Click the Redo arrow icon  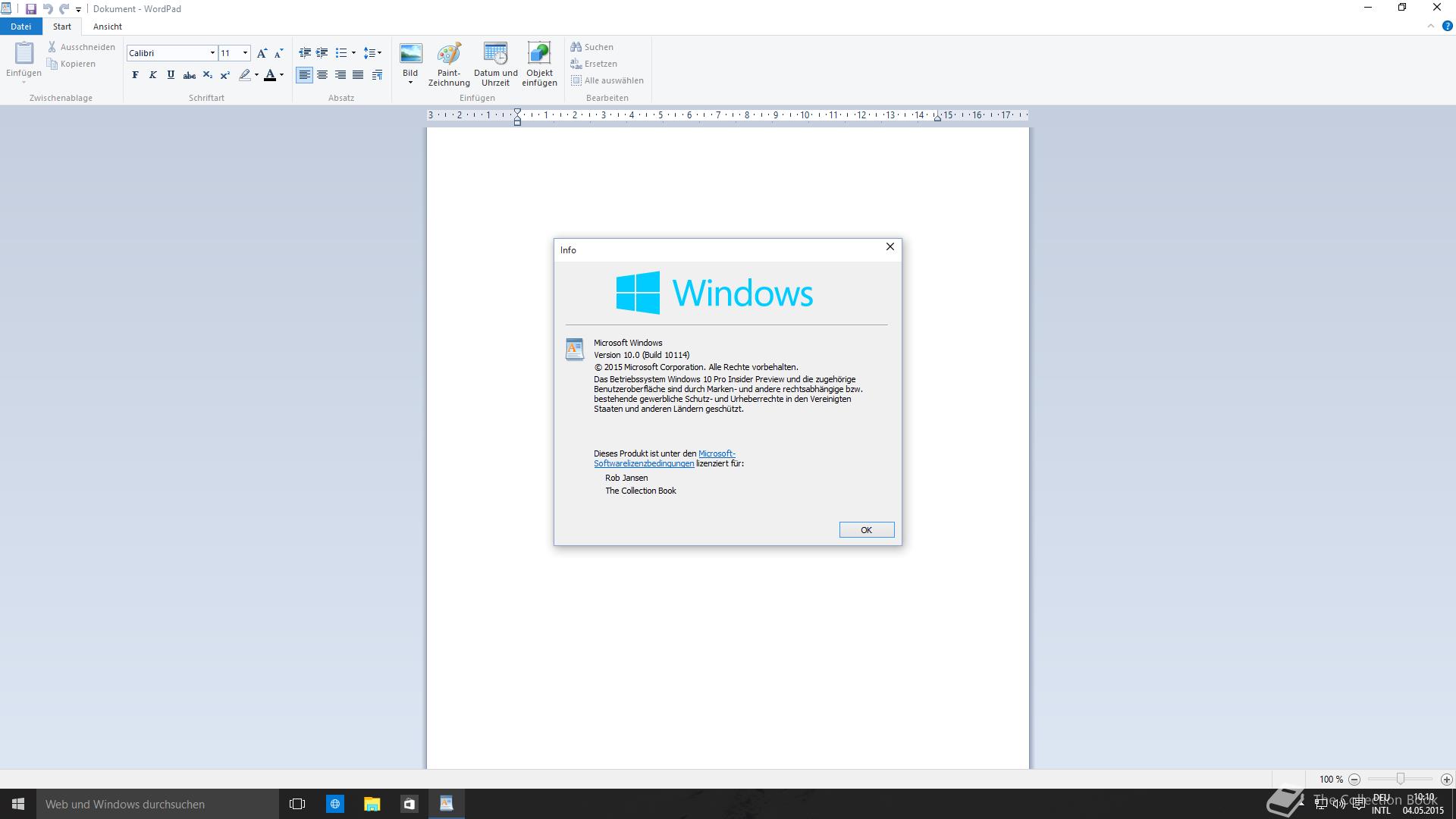coord(64,9)
